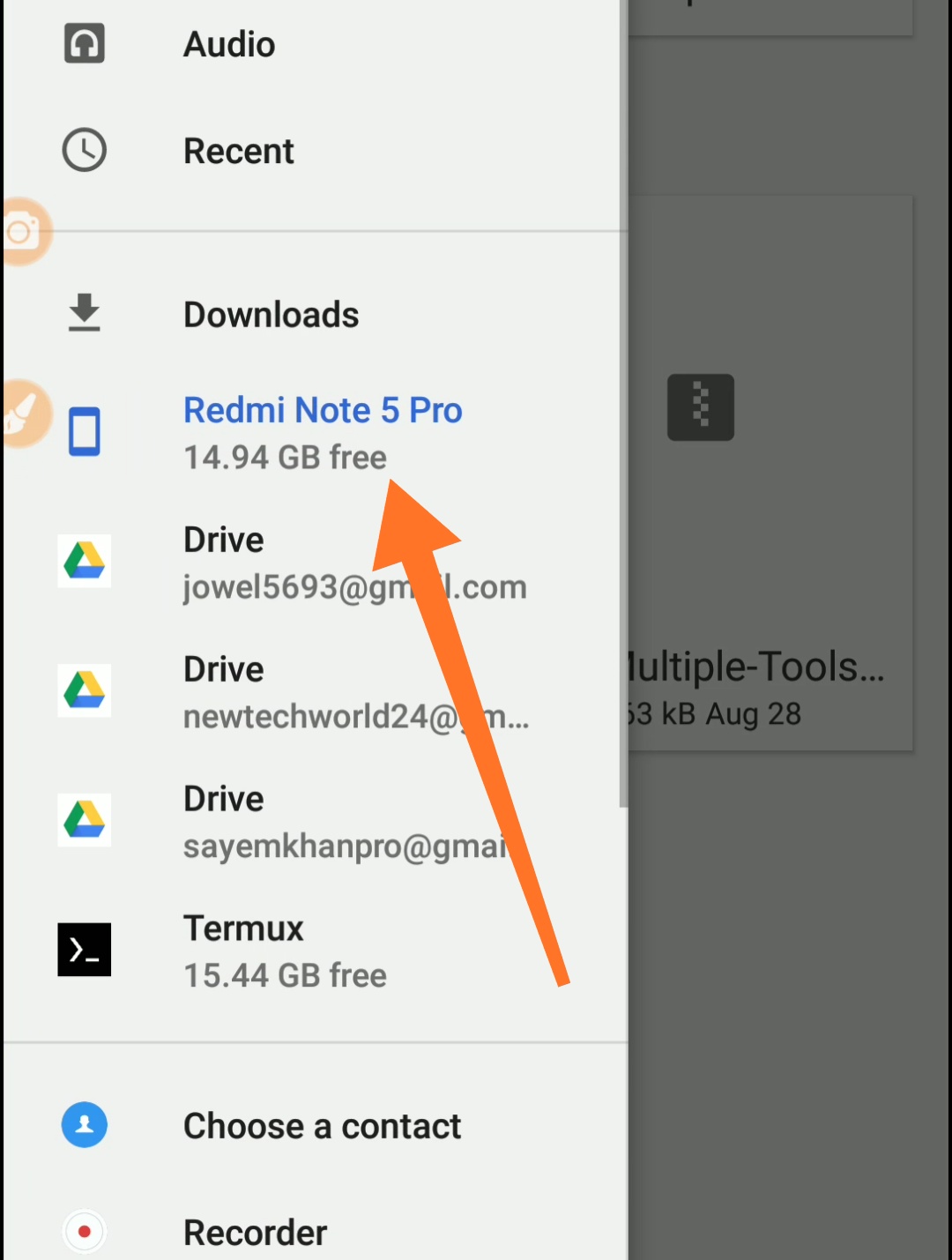This screenshot has width=952, height=1260.
Task: Tap the Drive icon for sayemkhanpro account
Action: 85,820
